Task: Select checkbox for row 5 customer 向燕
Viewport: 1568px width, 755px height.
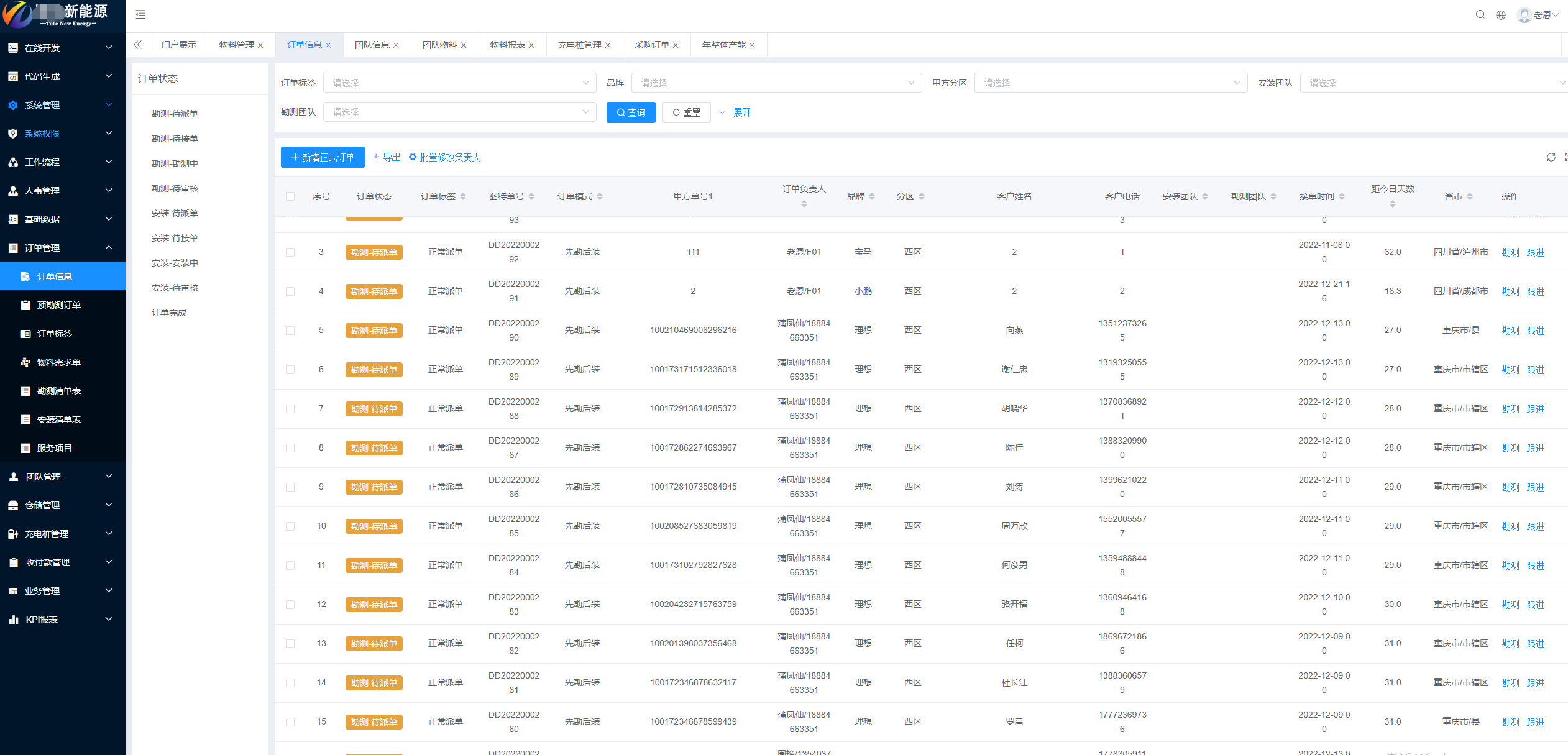Action: pos(290,331)
